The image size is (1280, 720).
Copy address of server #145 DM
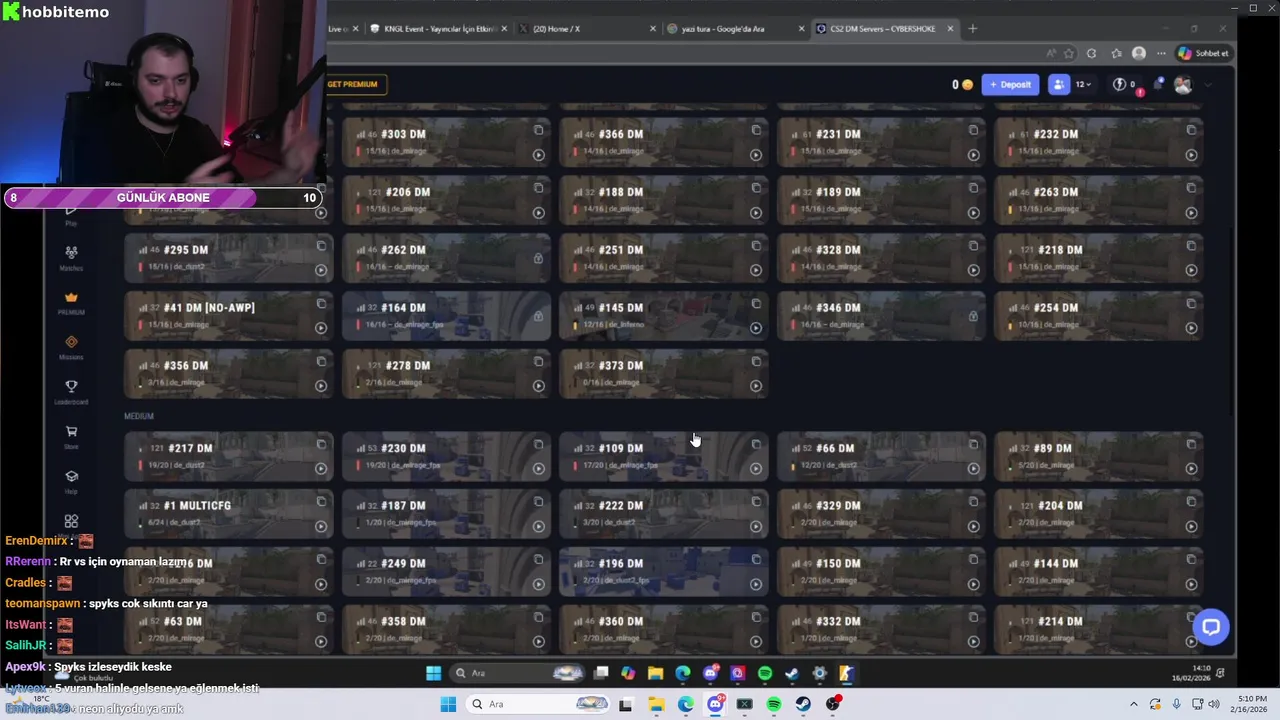pos(756,304)
